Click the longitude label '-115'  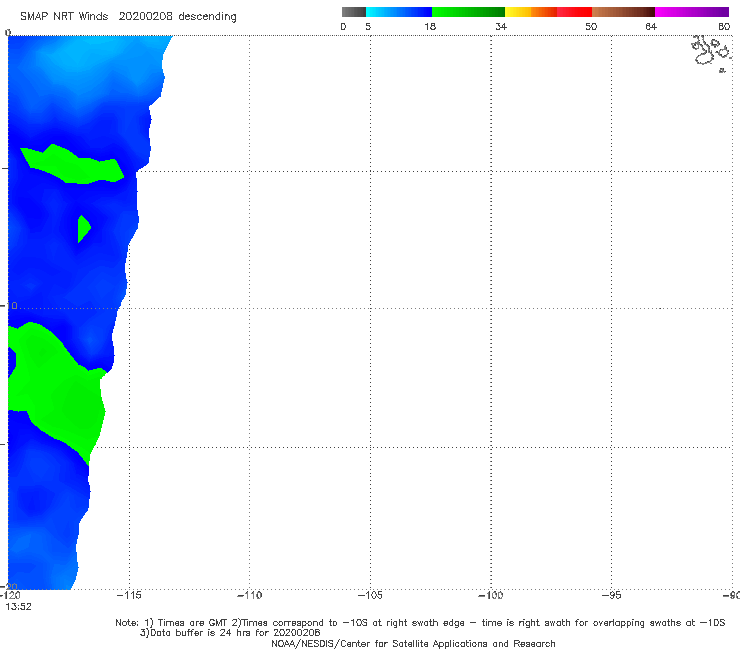pyautogui.click(x=128, y=595)
